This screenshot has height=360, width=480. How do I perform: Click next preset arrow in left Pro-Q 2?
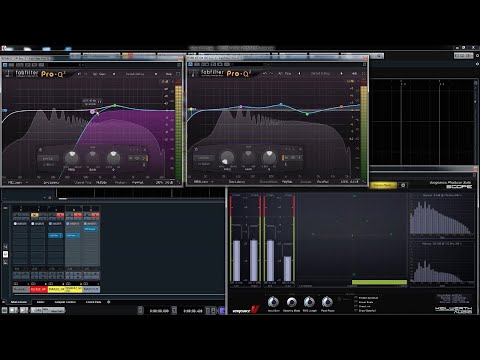[x=156, y=74]
